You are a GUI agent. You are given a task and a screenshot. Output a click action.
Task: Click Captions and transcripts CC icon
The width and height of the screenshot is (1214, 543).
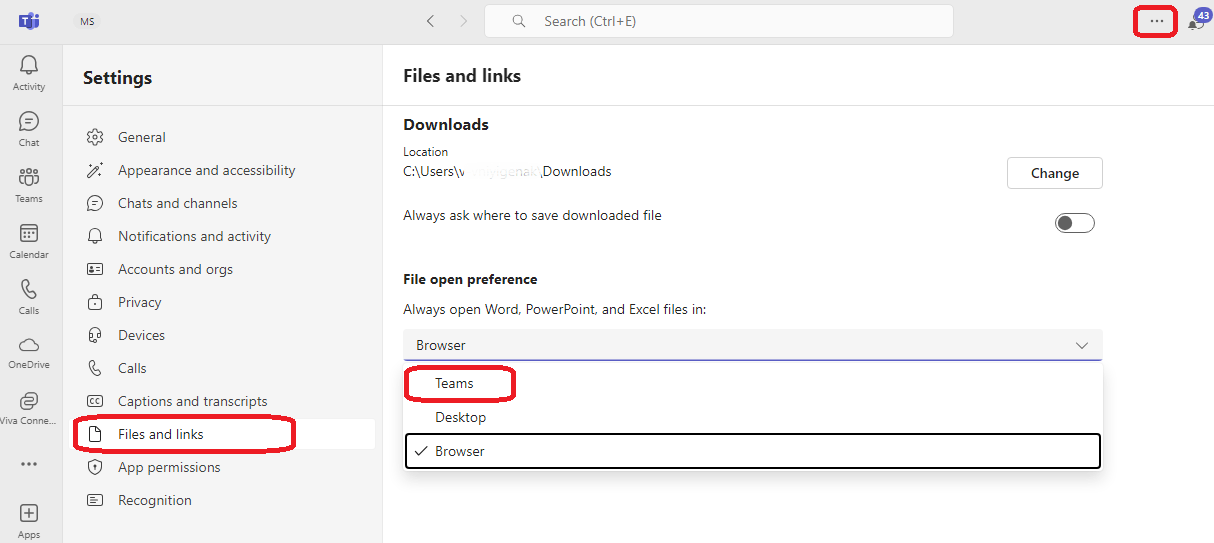tap(95, 401)
